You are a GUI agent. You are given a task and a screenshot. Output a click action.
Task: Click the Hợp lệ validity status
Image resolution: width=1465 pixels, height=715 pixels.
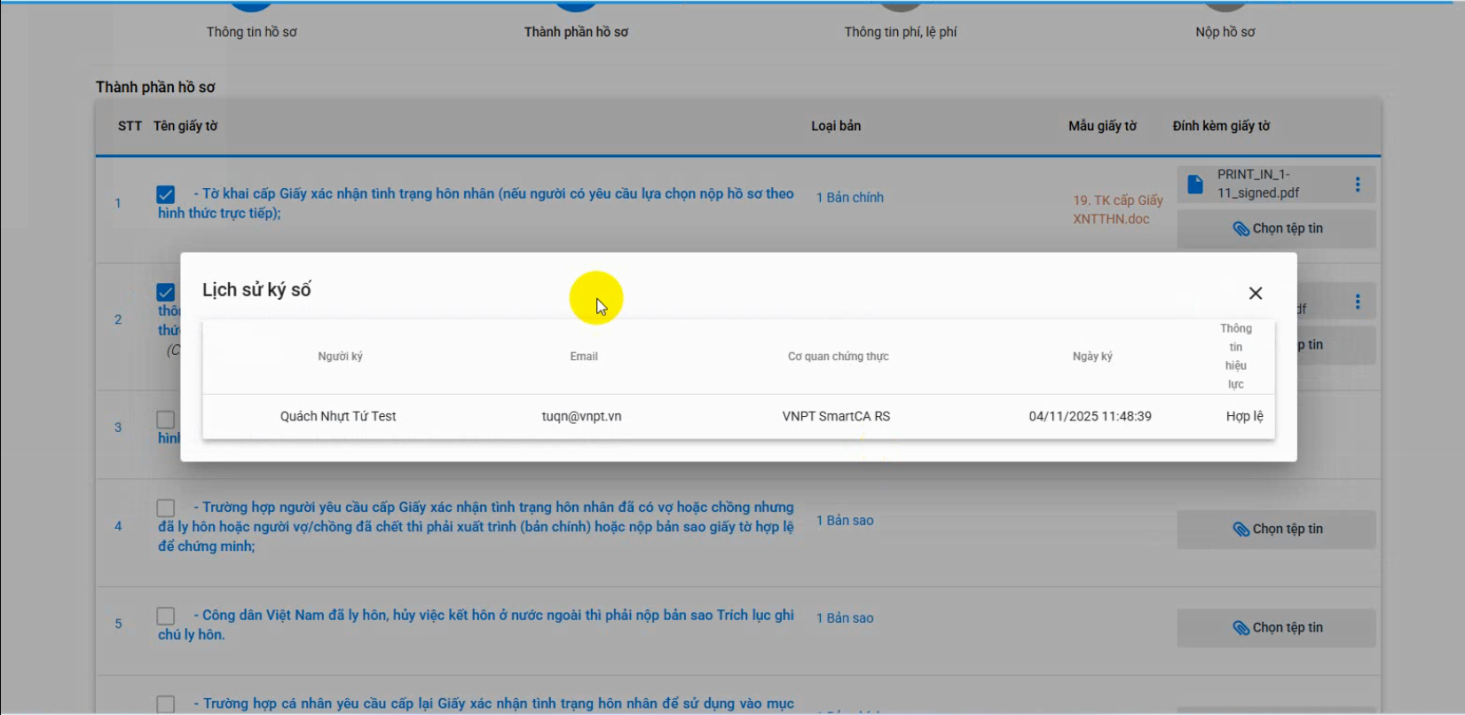pos(1244,416)
